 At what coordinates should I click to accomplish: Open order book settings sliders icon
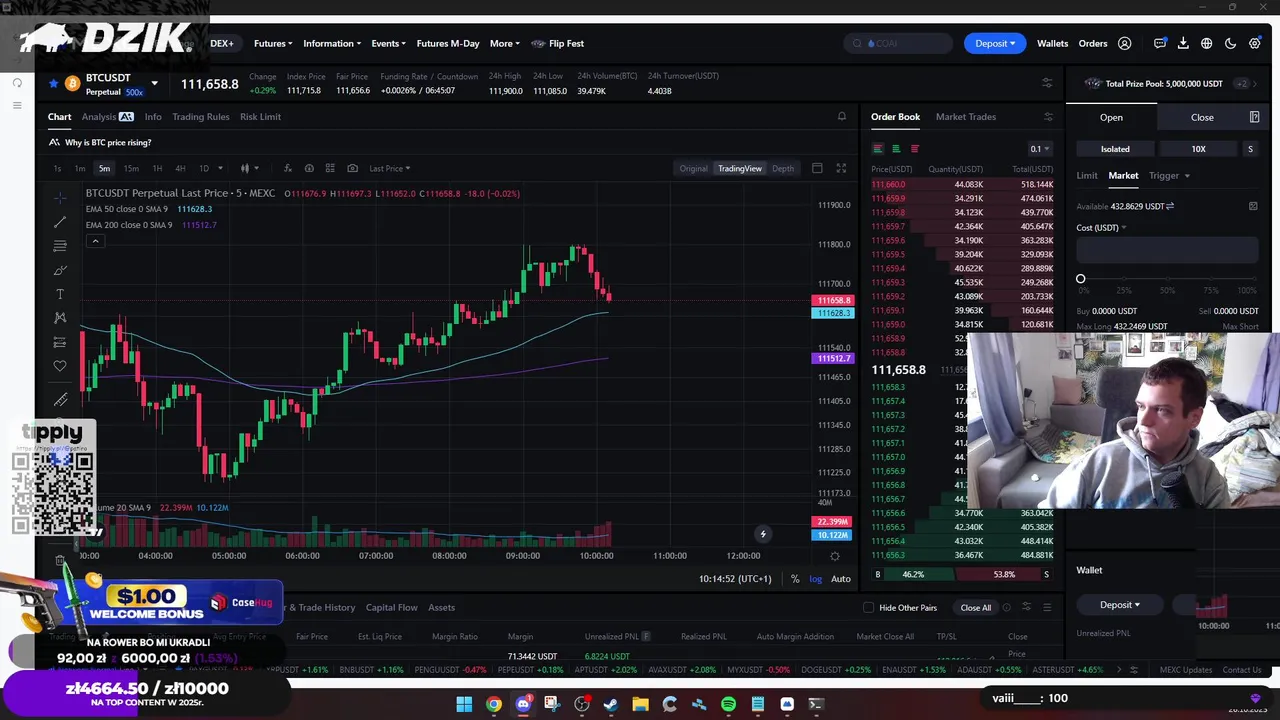(1048, 117)
